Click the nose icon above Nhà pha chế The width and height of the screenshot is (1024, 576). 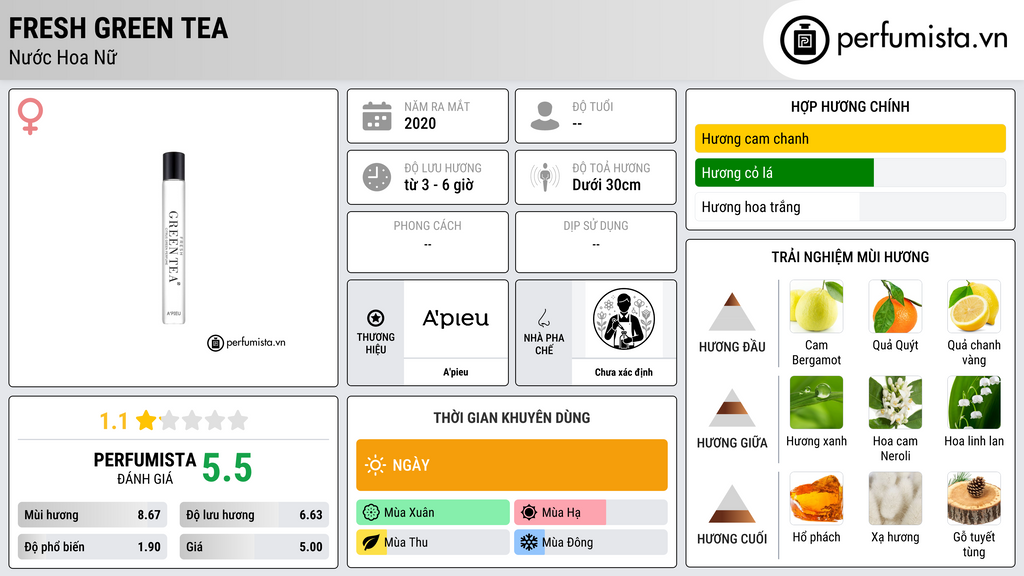[x=543, y=318]
